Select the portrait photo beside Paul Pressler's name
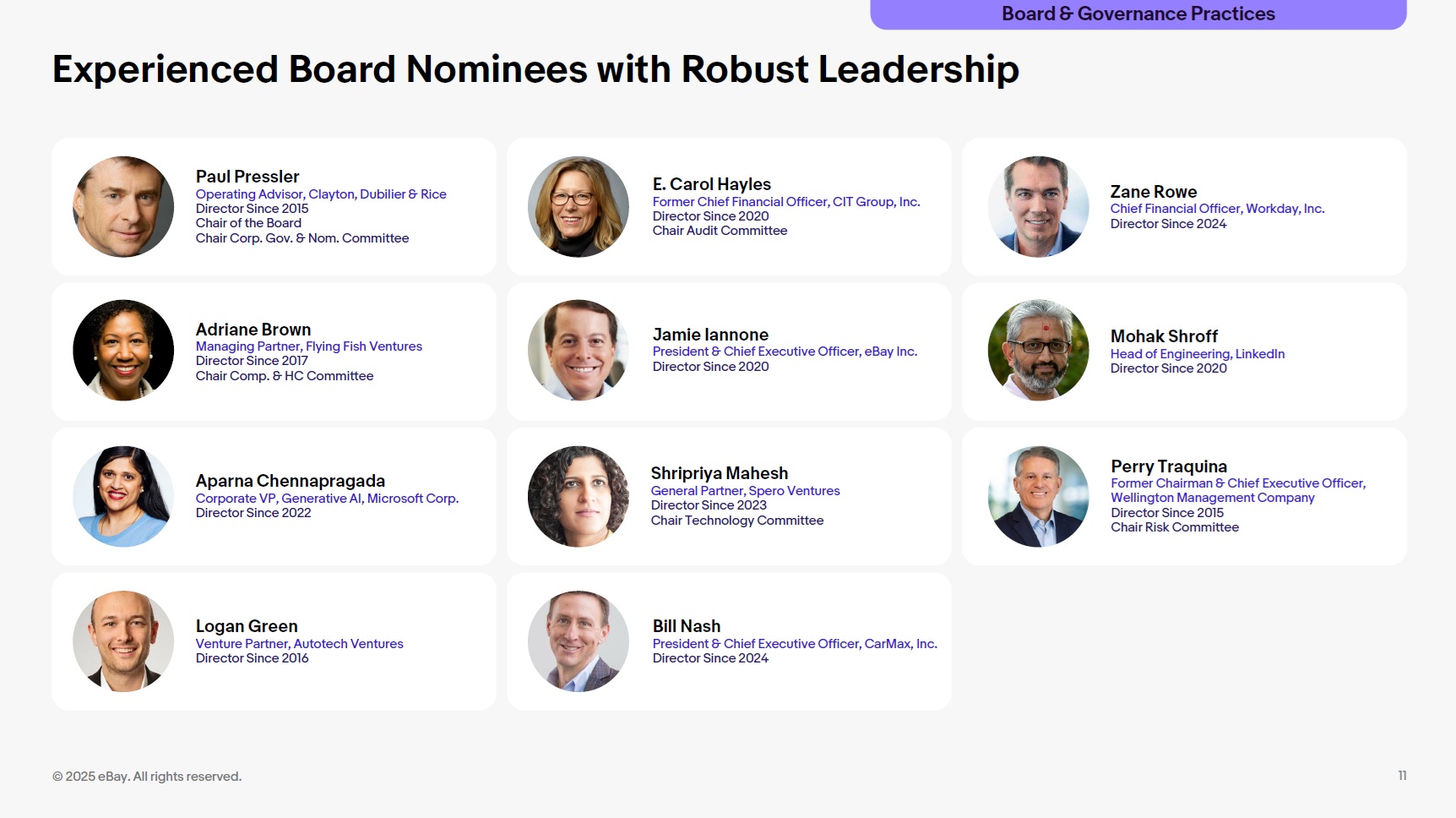This screenshot has width=1456, height=818. pyautogui.click(x=123, y=207)
